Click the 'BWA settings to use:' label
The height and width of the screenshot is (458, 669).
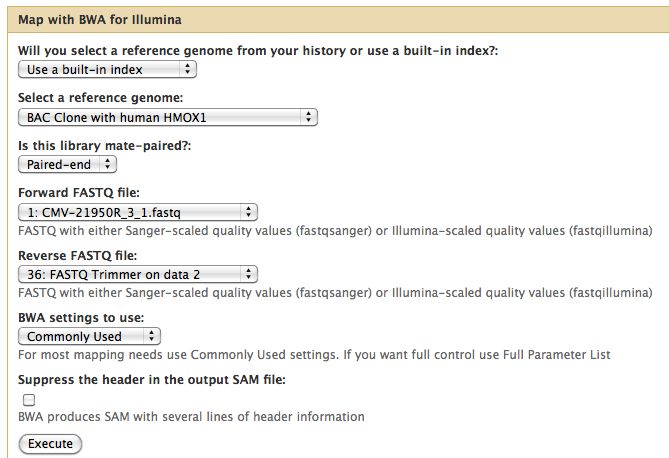point(79,318)
